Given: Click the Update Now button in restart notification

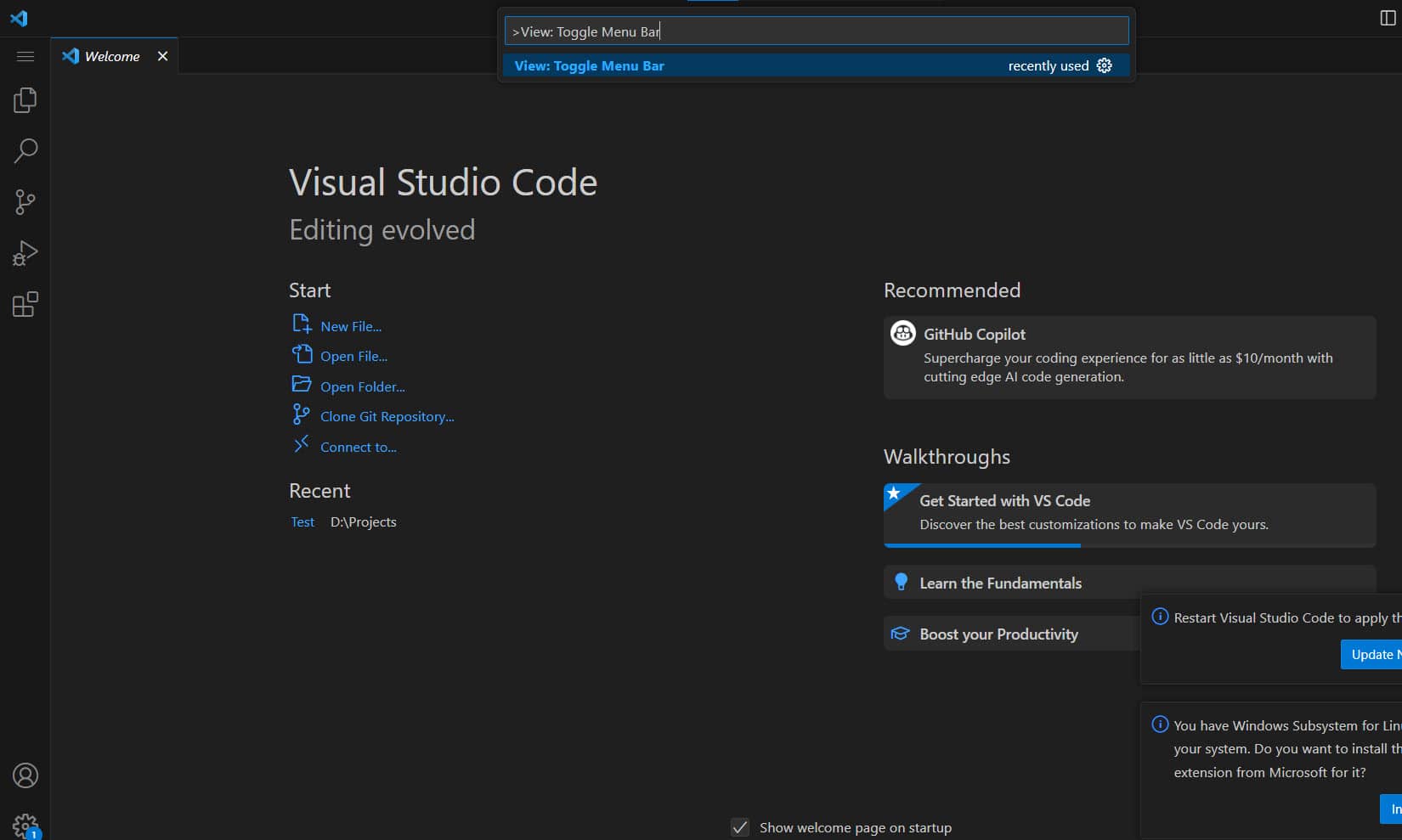Looking at the screenshot, I should [1371, 654].
